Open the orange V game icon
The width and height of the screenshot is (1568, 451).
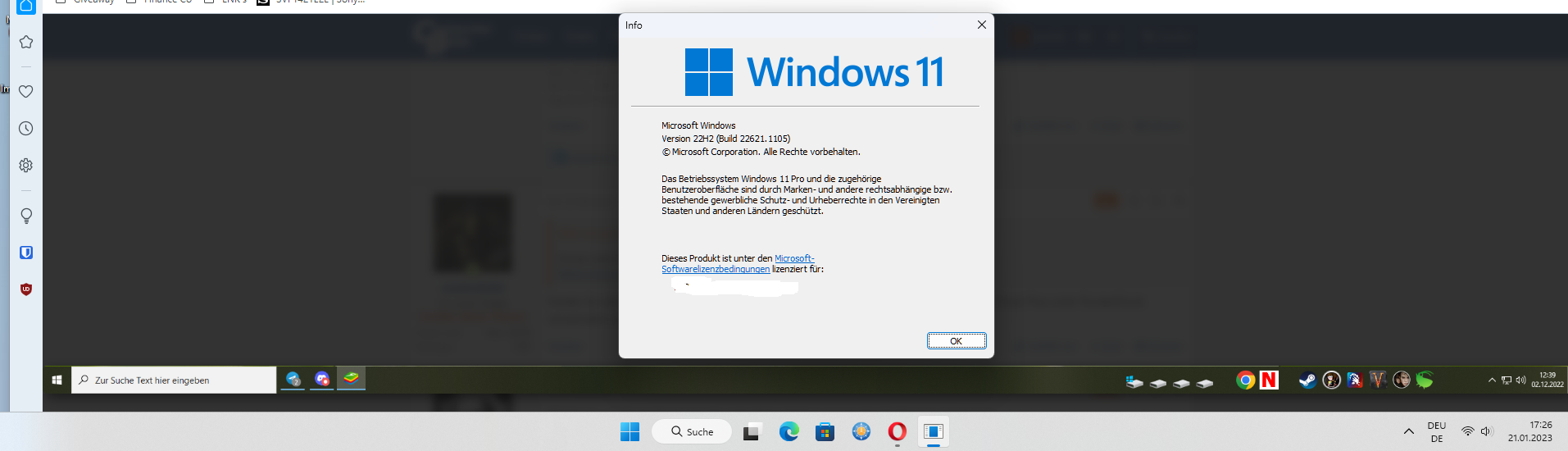click(1378, 380)
